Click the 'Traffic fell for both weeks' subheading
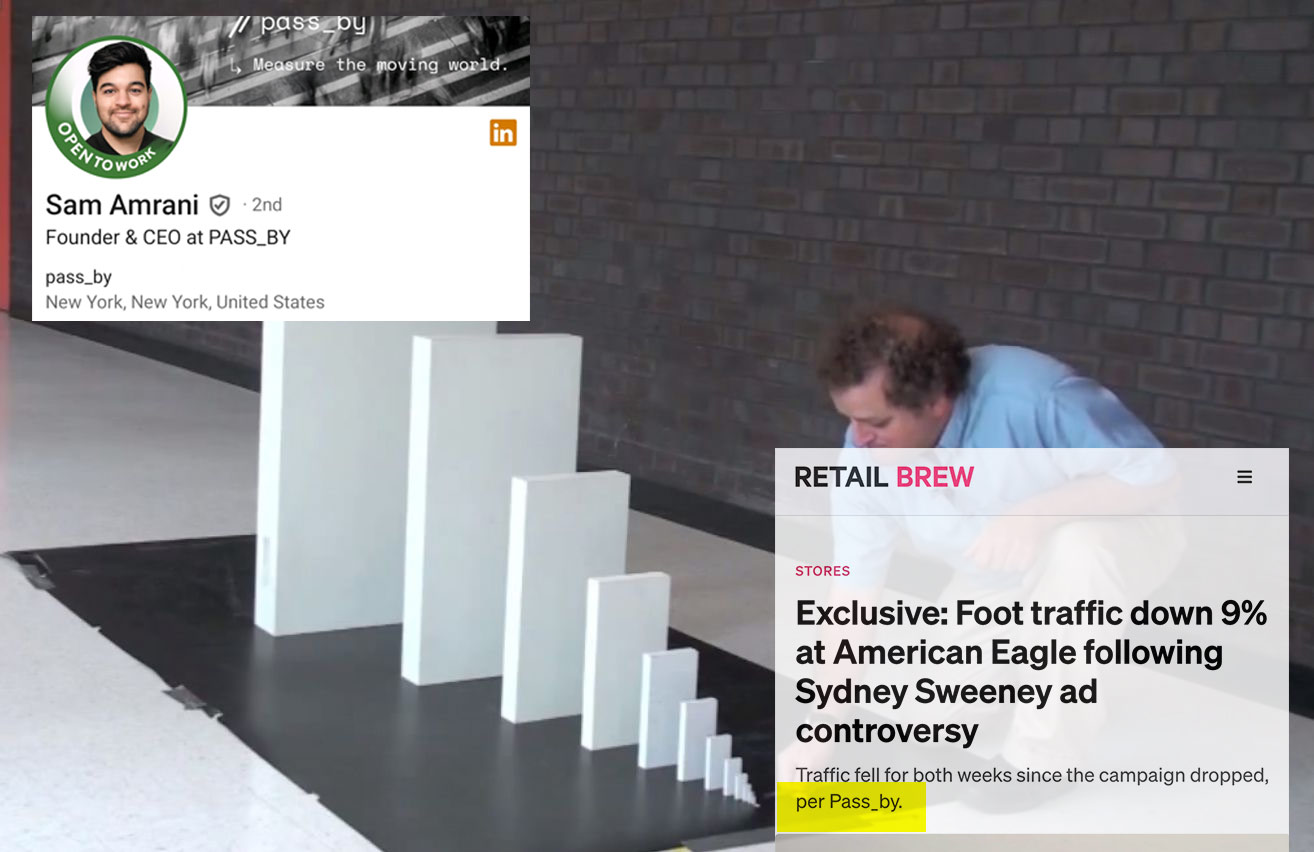This screenshot has height=852, width=1314. point(1032,775)
